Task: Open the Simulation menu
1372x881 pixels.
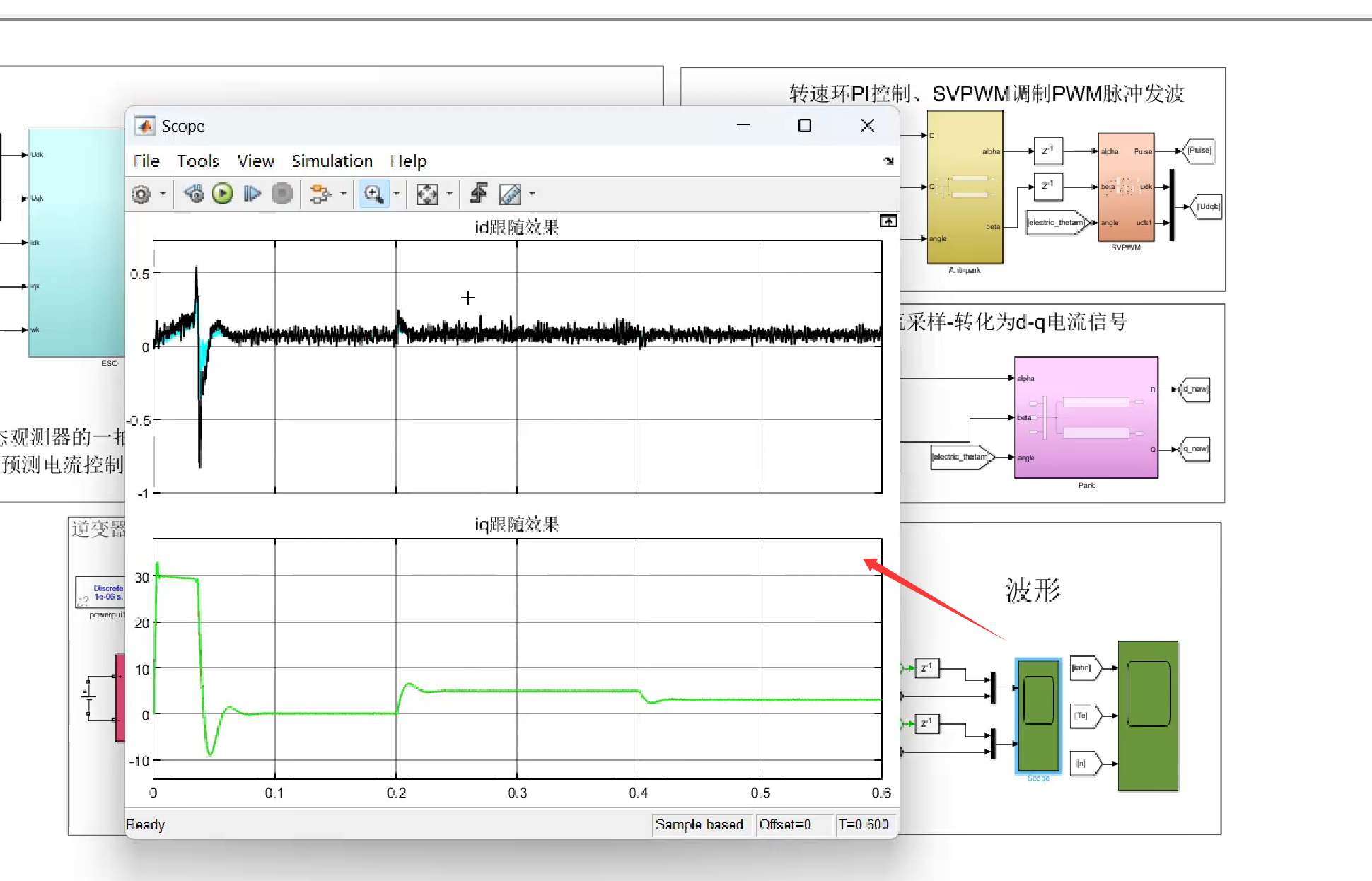Action: pyautogui.click(x=332, y=161)
